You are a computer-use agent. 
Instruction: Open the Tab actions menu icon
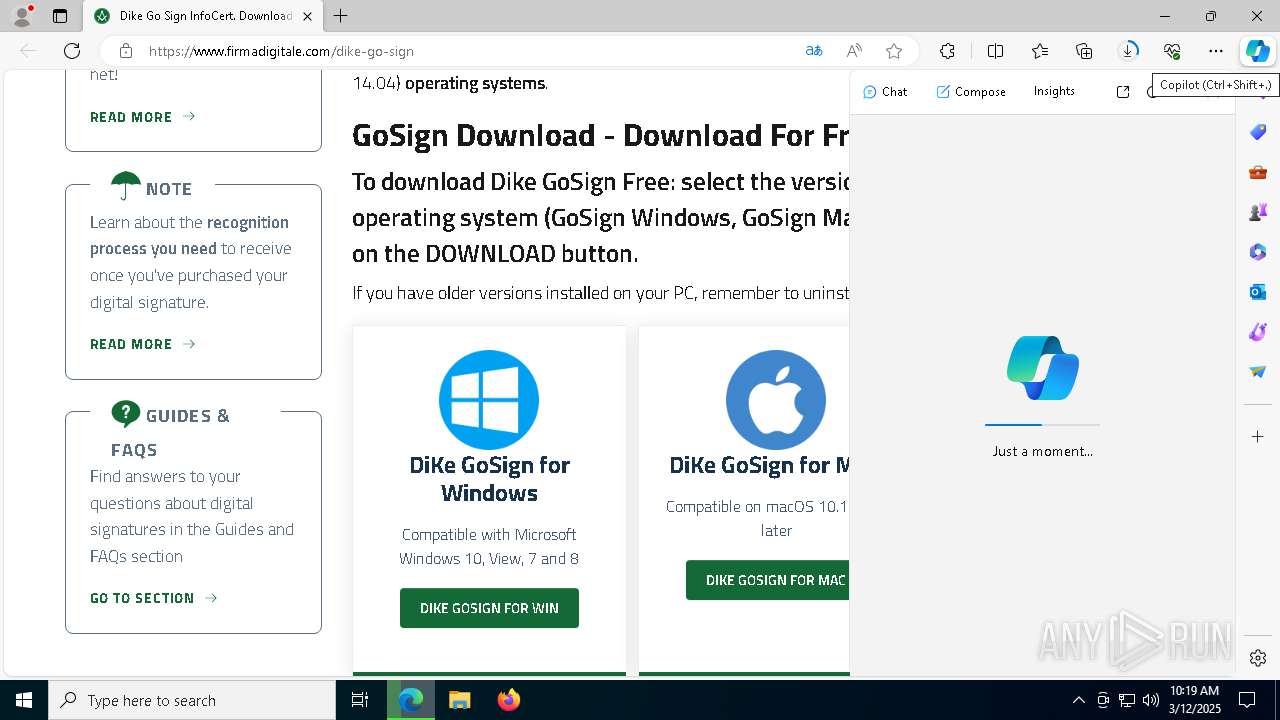60,16
